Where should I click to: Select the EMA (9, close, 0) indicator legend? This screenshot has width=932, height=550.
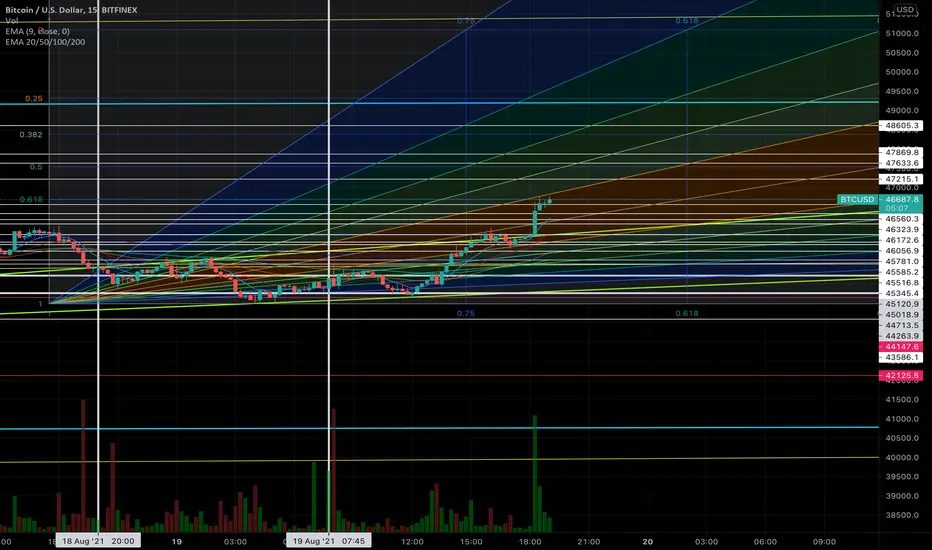coord(37,32)
